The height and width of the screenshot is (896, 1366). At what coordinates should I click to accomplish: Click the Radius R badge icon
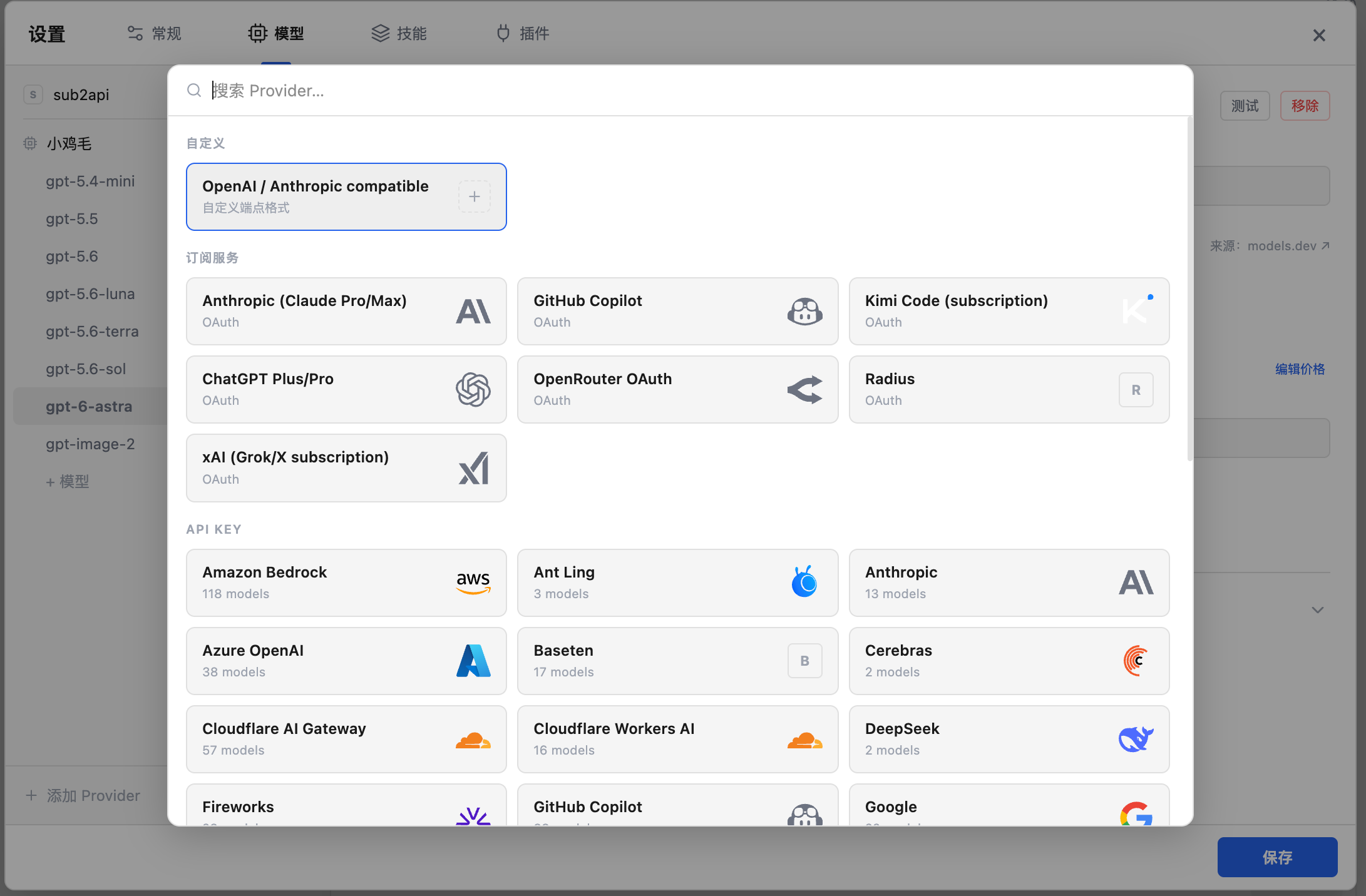tap(1136, 390)
